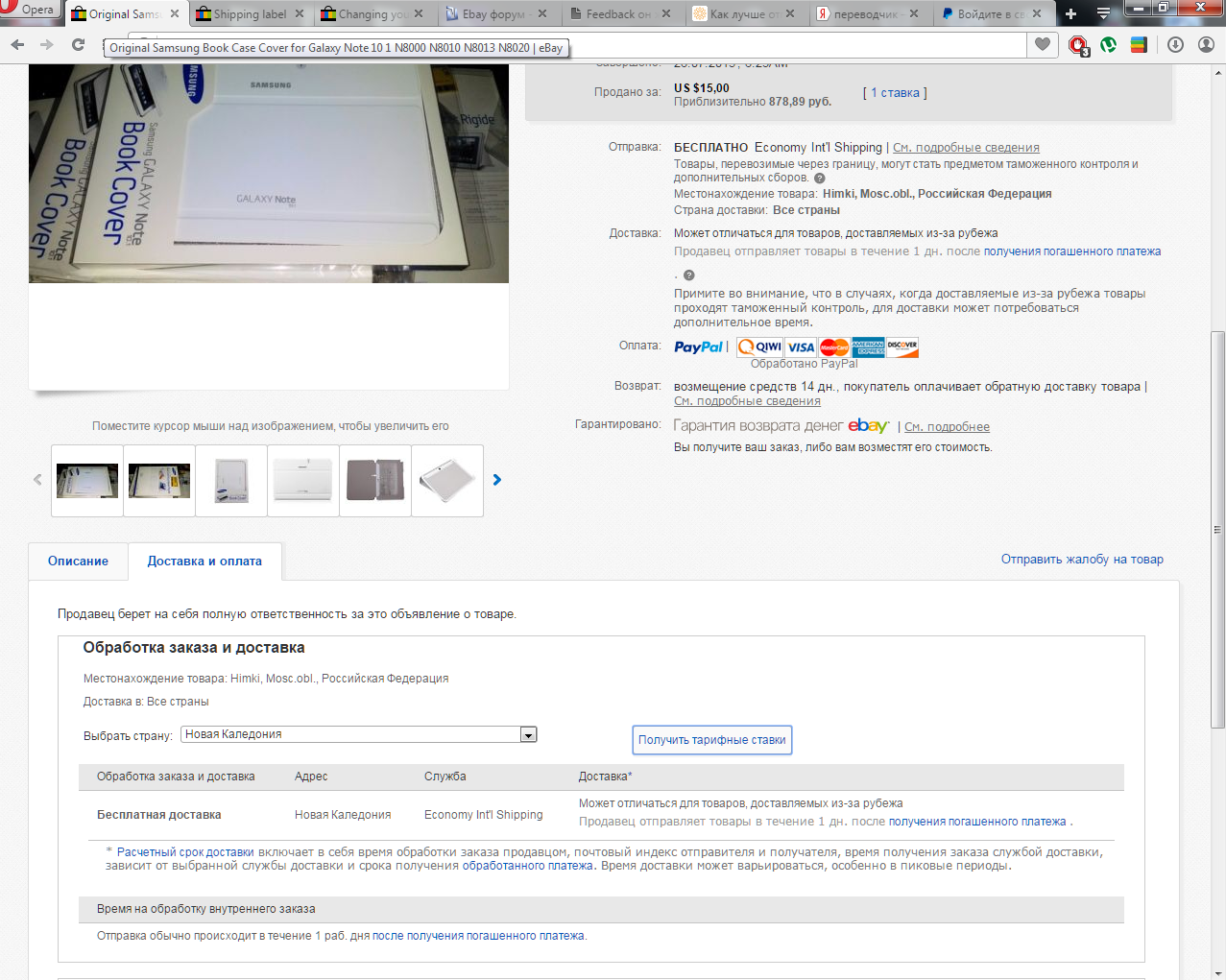Open the См. подробнее guarantee link
Viewport: 1226px width, 980px height.
947,427
